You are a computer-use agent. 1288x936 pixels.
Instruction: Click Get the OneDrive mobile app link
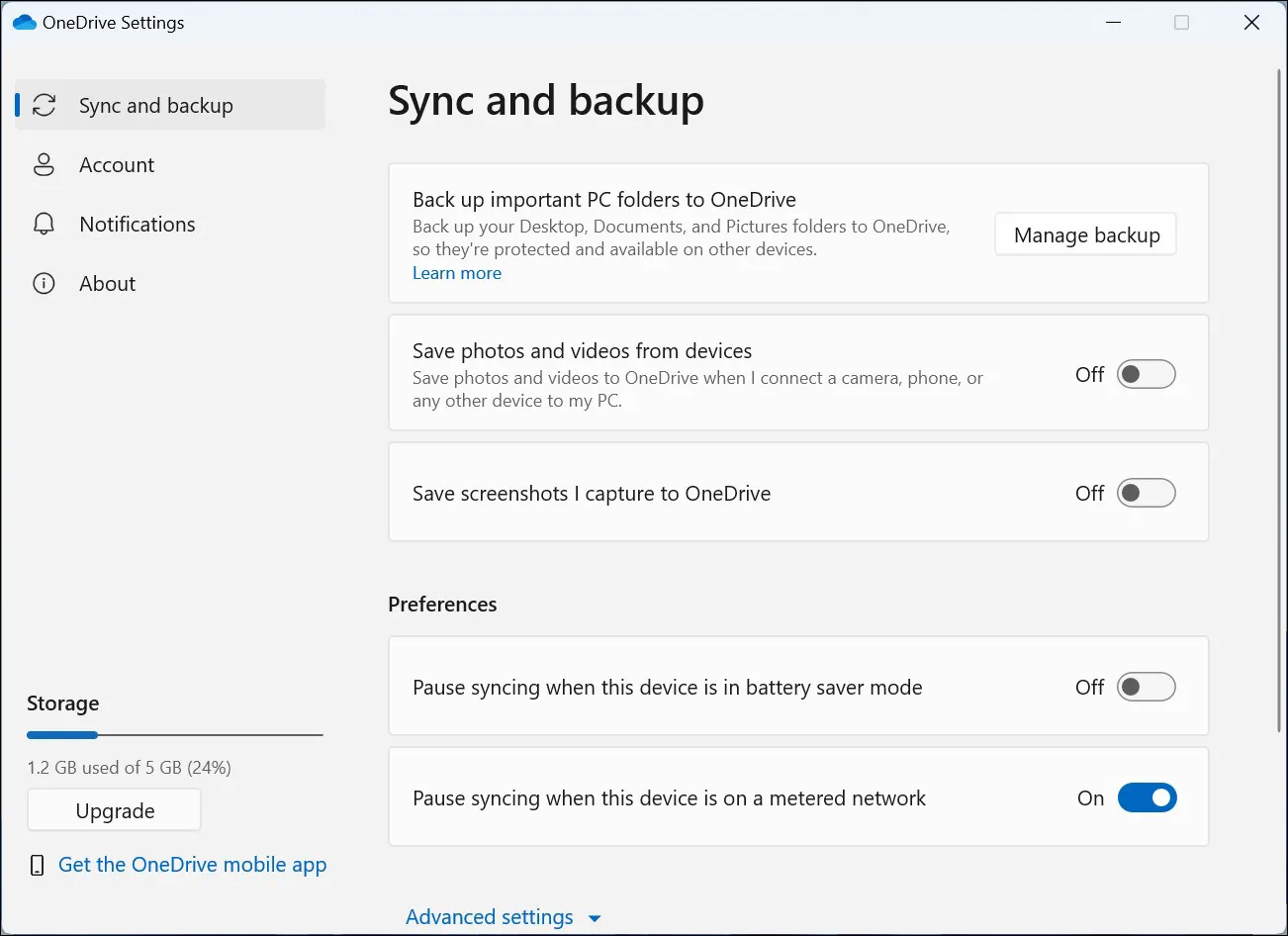click(x=193, y=864)
